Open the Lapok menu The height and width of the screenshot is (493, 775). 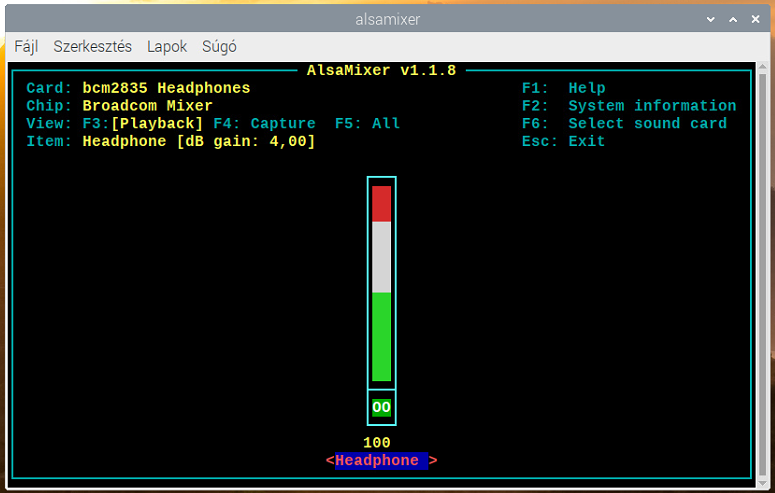[167, 46]
